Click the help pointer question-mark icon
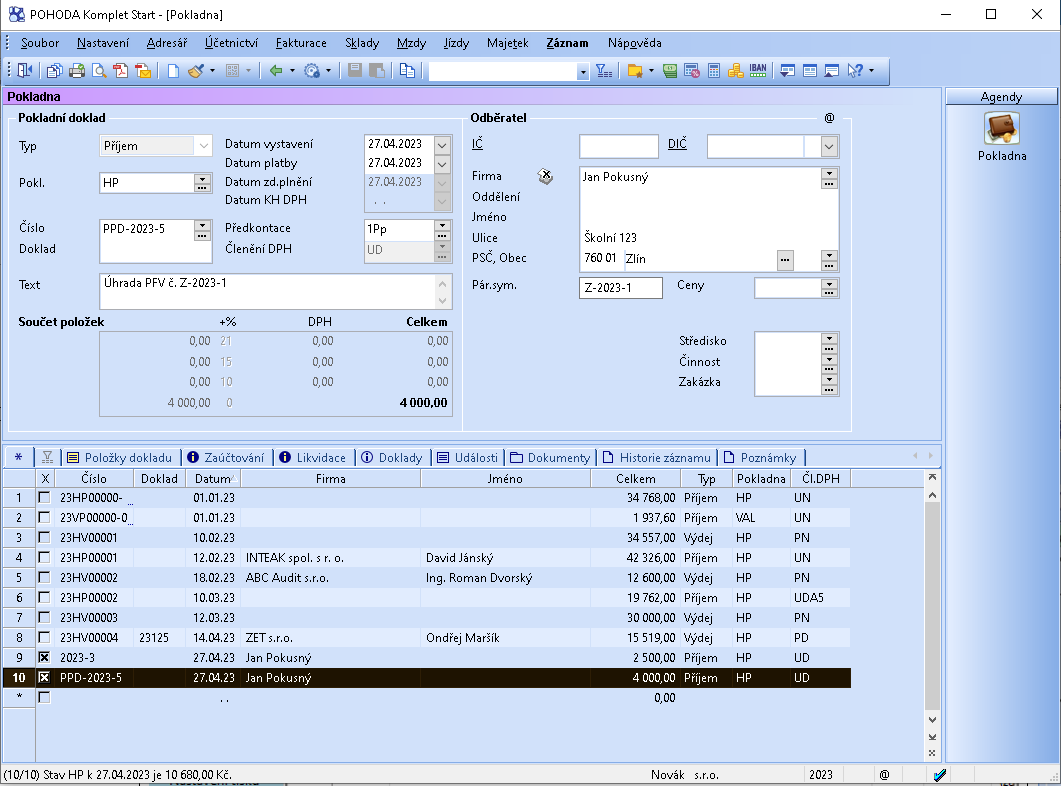This screenshot has width=1061, height=786. coord(855,70)
